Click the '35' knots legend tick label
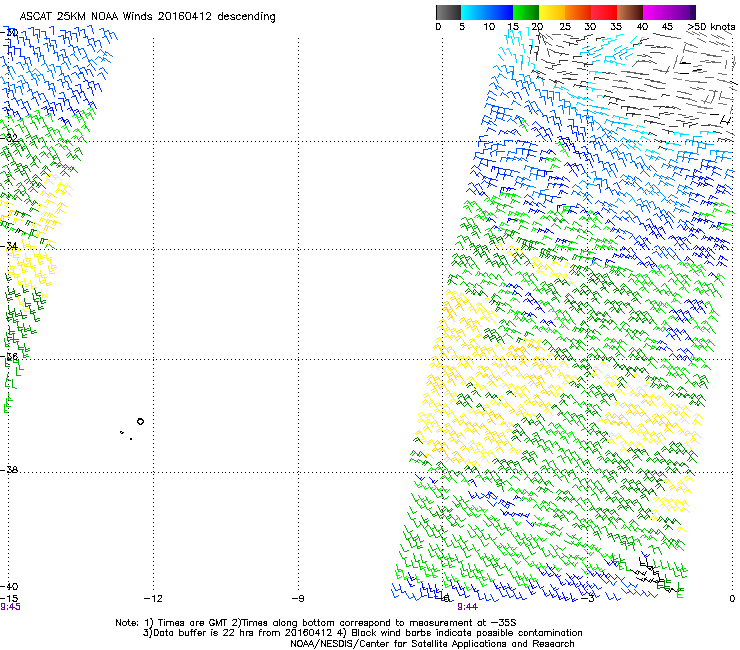The width and height of the screenshot is (740, 650). pos(616,27)
